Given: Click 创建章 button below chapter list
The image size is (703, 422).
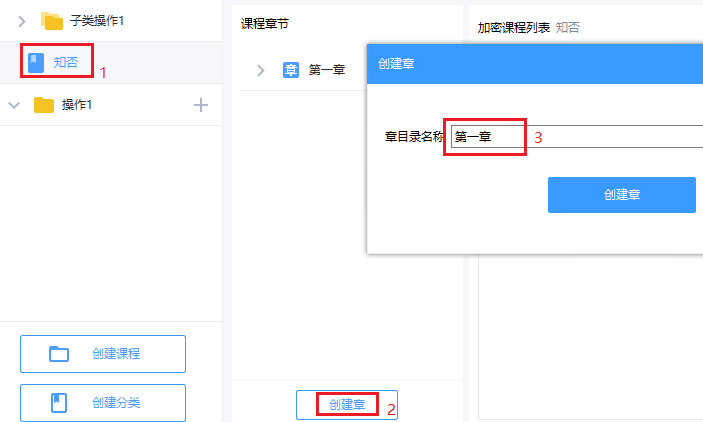Looking at the screenshot, I should point(347,405).
